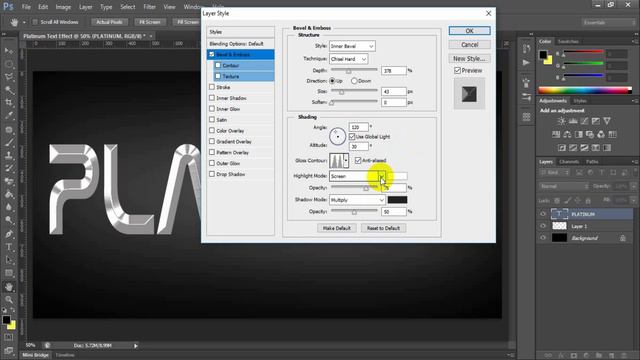This screenshot has height=360, width=640.
Task: Select the Zoom tool in toolbox
Action: pyautogui.click(x=9, y=300)
